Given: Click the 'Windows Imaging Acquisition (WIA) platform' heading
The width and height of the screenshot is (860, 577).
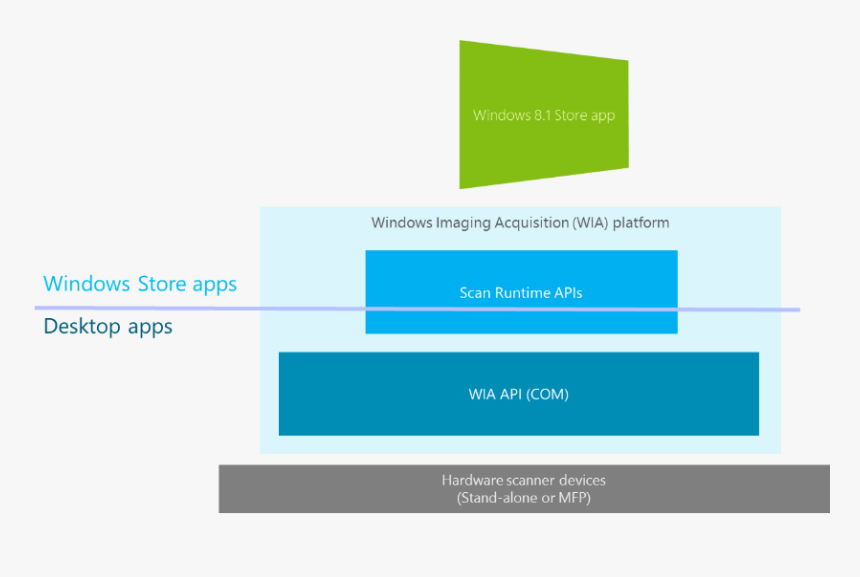Looking at the screenshot, I should point(520,223).
